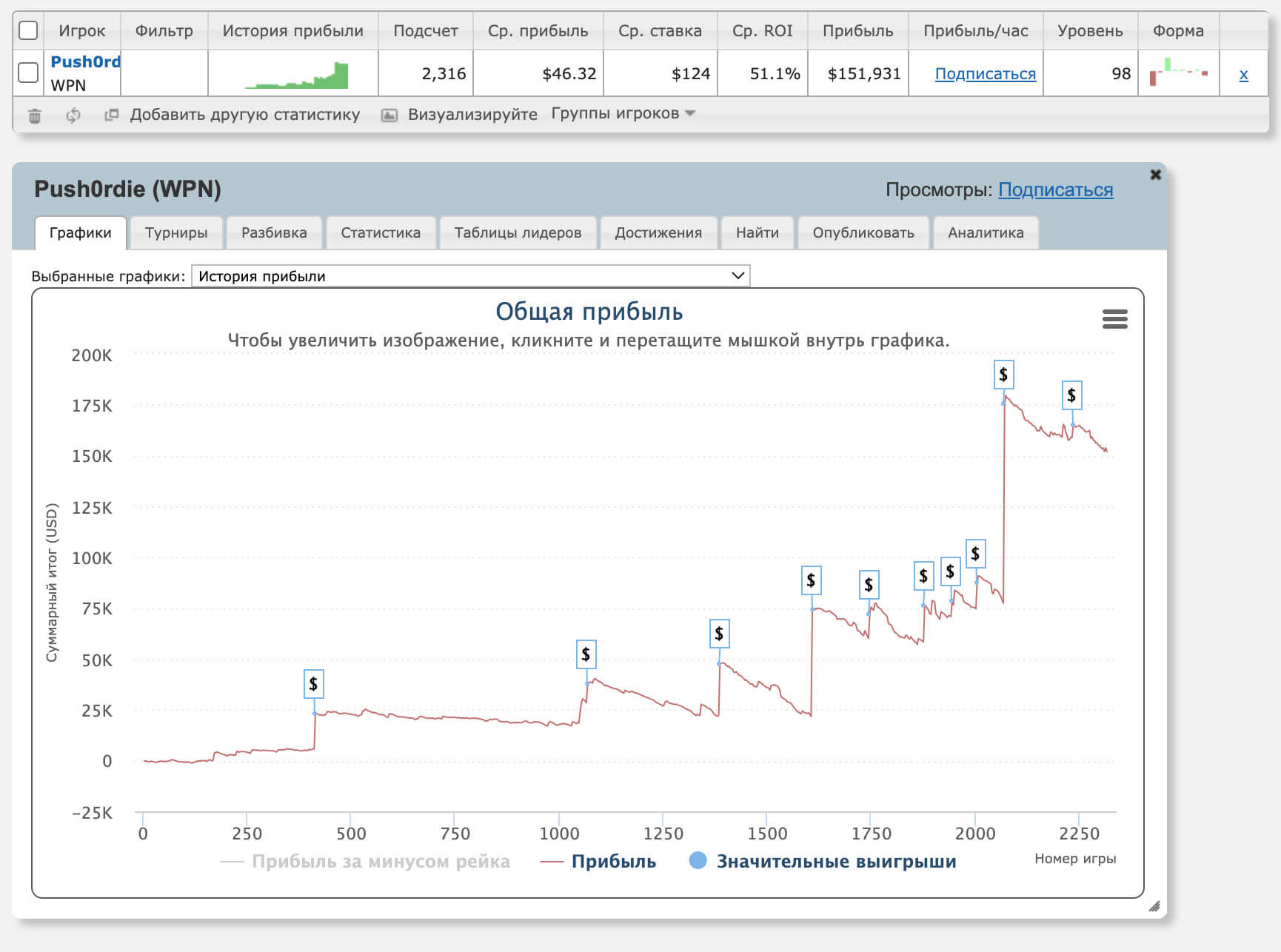Click the add another statistic icon
The image size is (1281, 952).
pyautogui.click(x=112, y=115)
